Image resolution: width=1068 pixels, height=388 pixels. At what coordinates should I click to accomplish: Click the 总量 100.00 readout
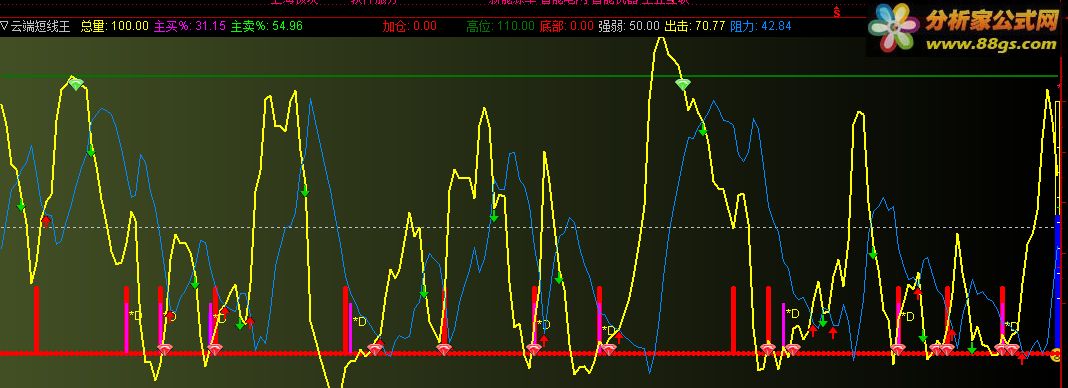coord(114,27)
